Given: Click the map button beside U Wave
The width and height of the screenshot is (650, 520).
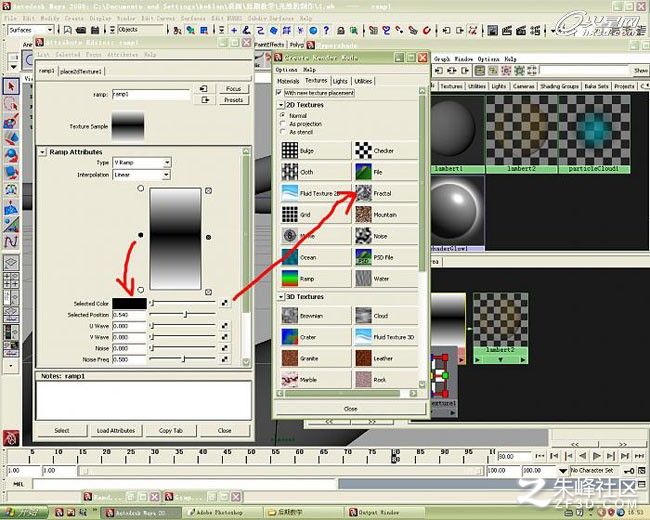Looking at the screenshot, I should click(x=224, y=326).
